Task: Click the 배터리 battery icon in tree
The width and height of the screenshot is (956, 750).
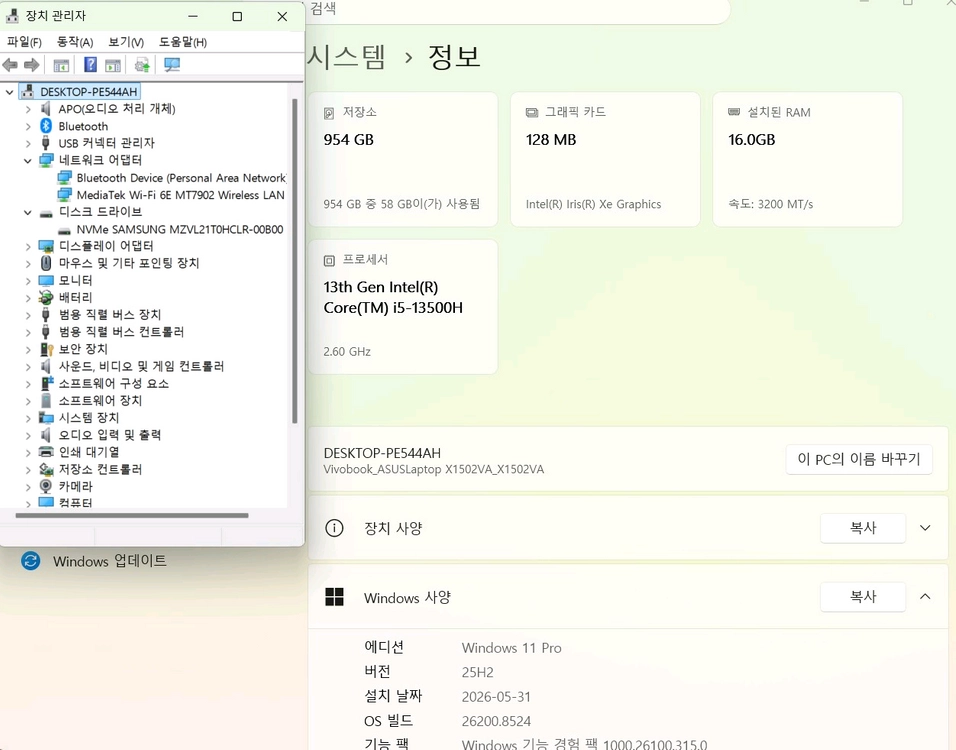Action: pos(46,297)
